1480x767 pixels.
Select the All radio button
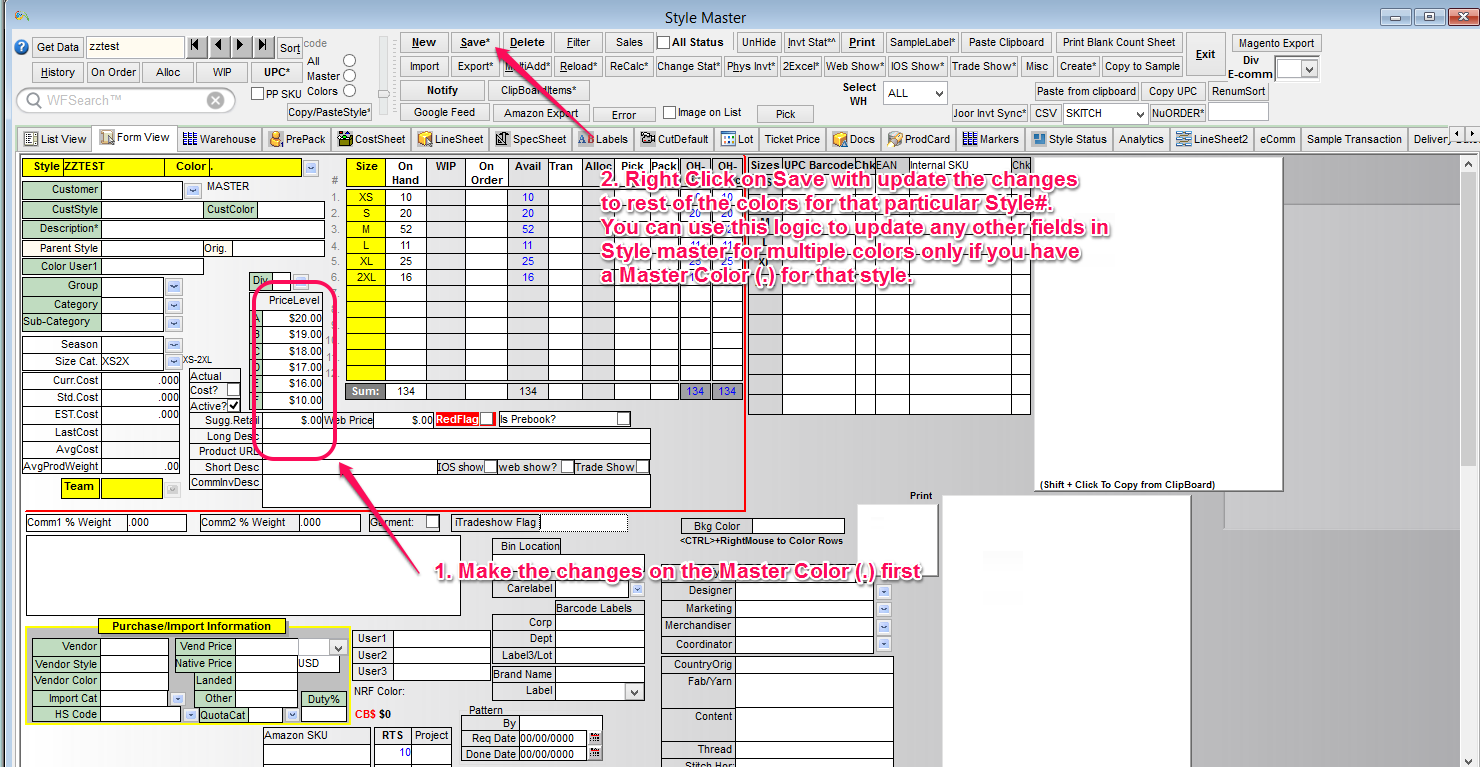[349, 61]
